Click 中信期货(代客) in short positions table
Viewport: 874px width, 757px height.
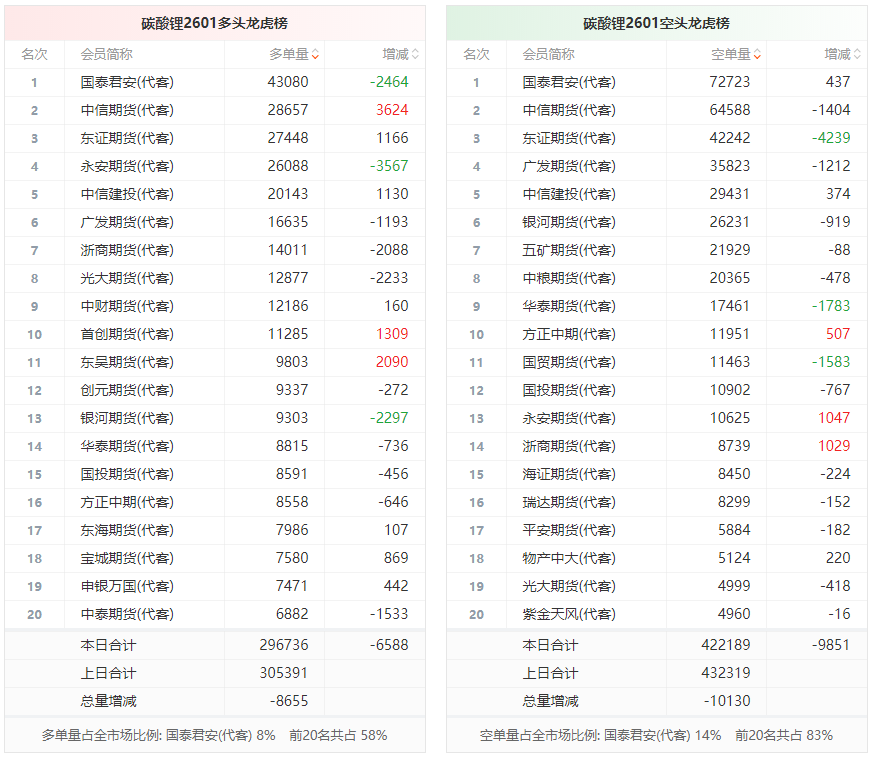point(569,110)
